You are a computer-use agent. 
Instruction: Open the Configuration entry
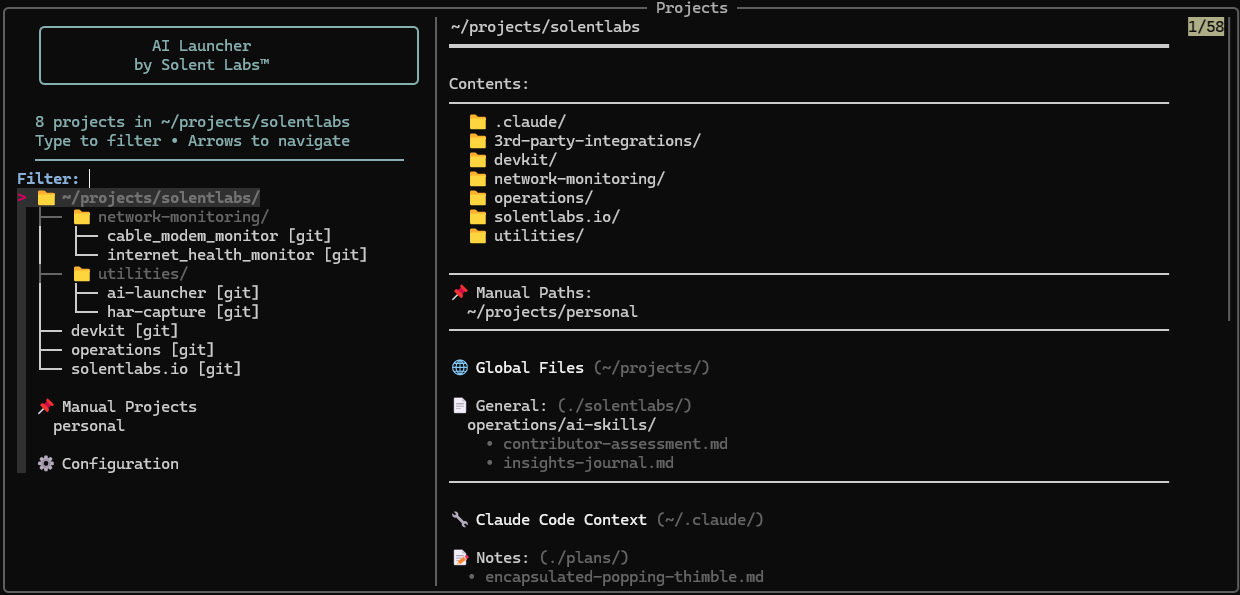[x=120, y=464]
